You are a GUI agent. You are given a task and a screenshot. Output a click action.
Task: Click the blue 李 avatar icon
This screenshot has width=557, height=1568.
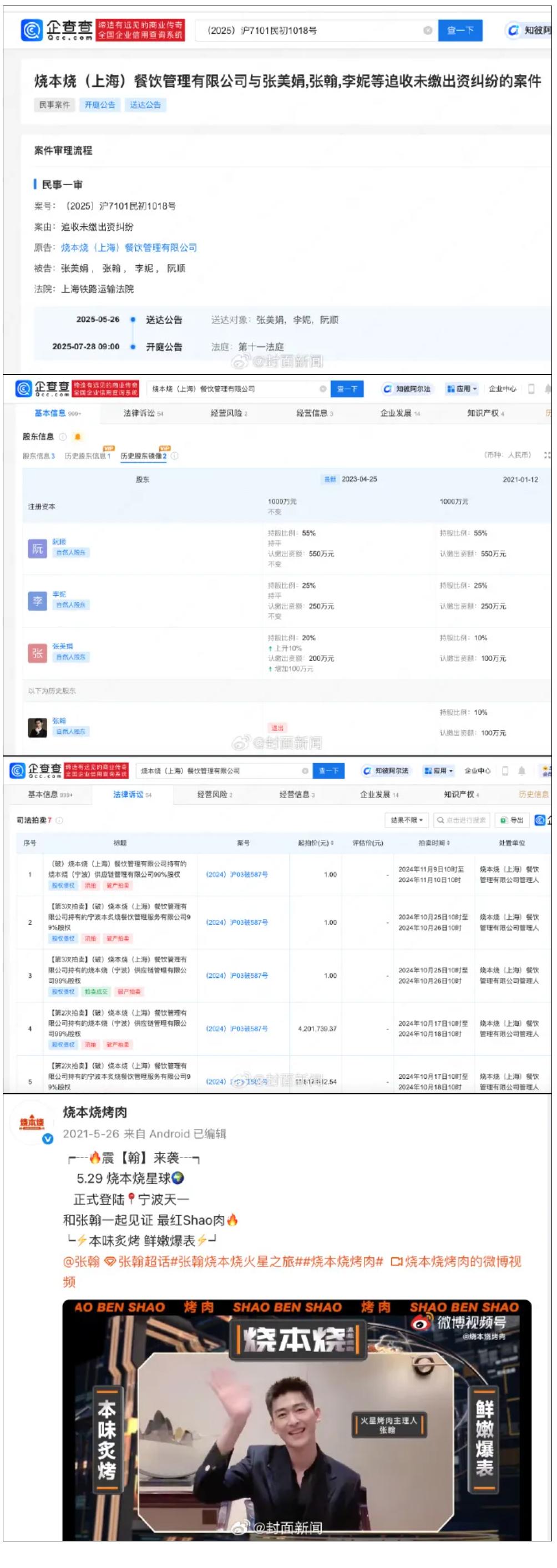37,601
